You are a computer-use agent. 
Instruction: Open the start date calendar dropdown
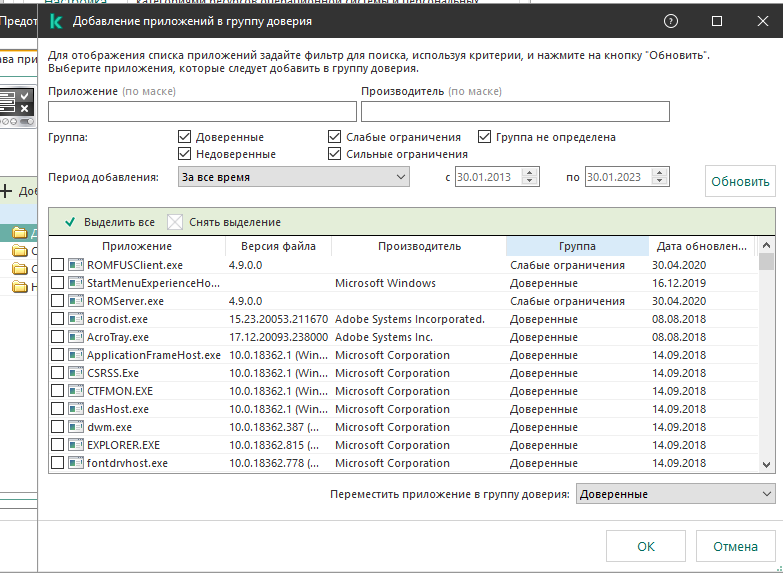coord(531,177)
